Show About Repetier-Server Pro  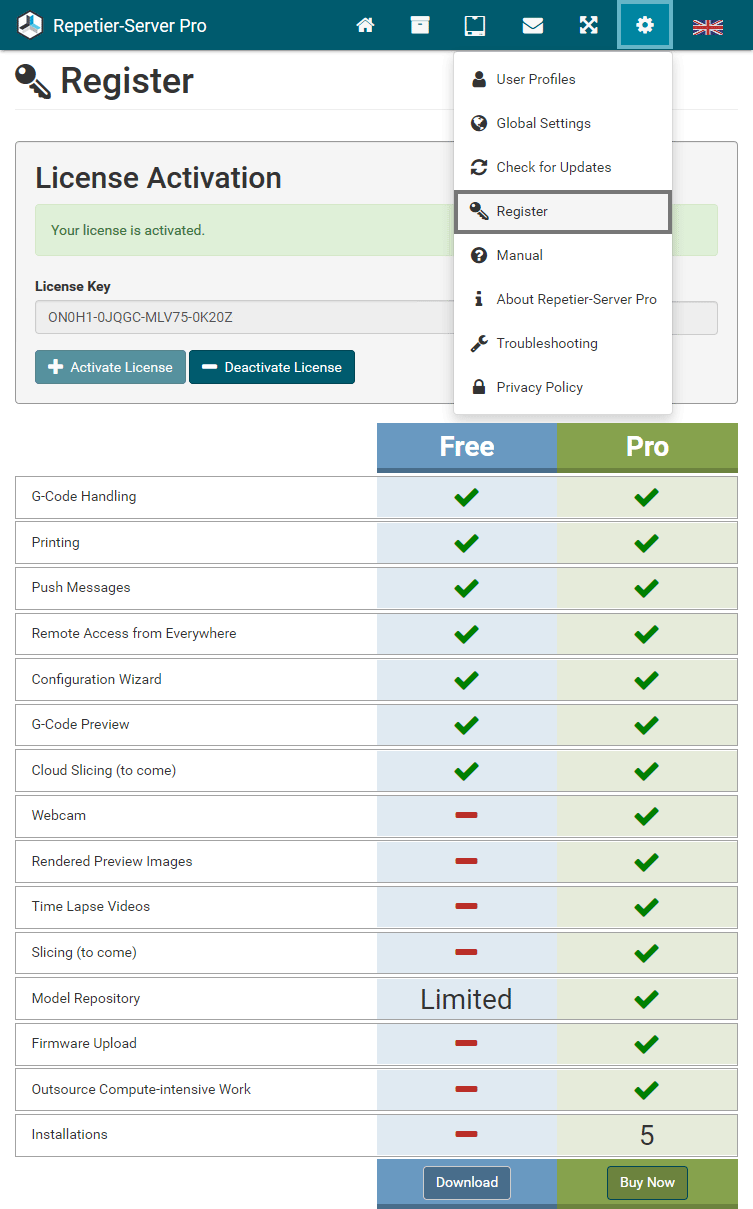pyautogui.click(x=576, y=299)
